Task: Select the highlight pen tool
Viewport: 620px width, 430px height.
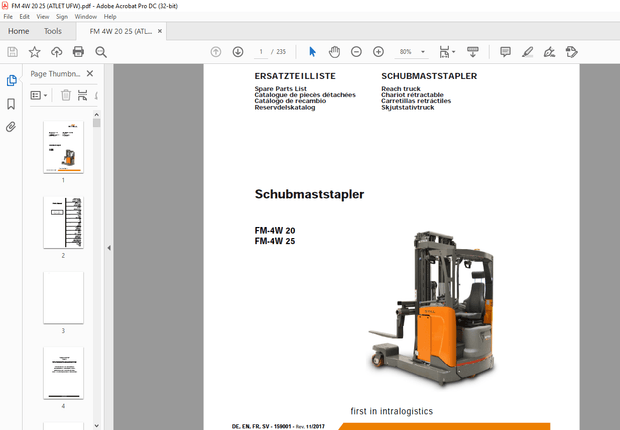Action: (x=527, y=52)
